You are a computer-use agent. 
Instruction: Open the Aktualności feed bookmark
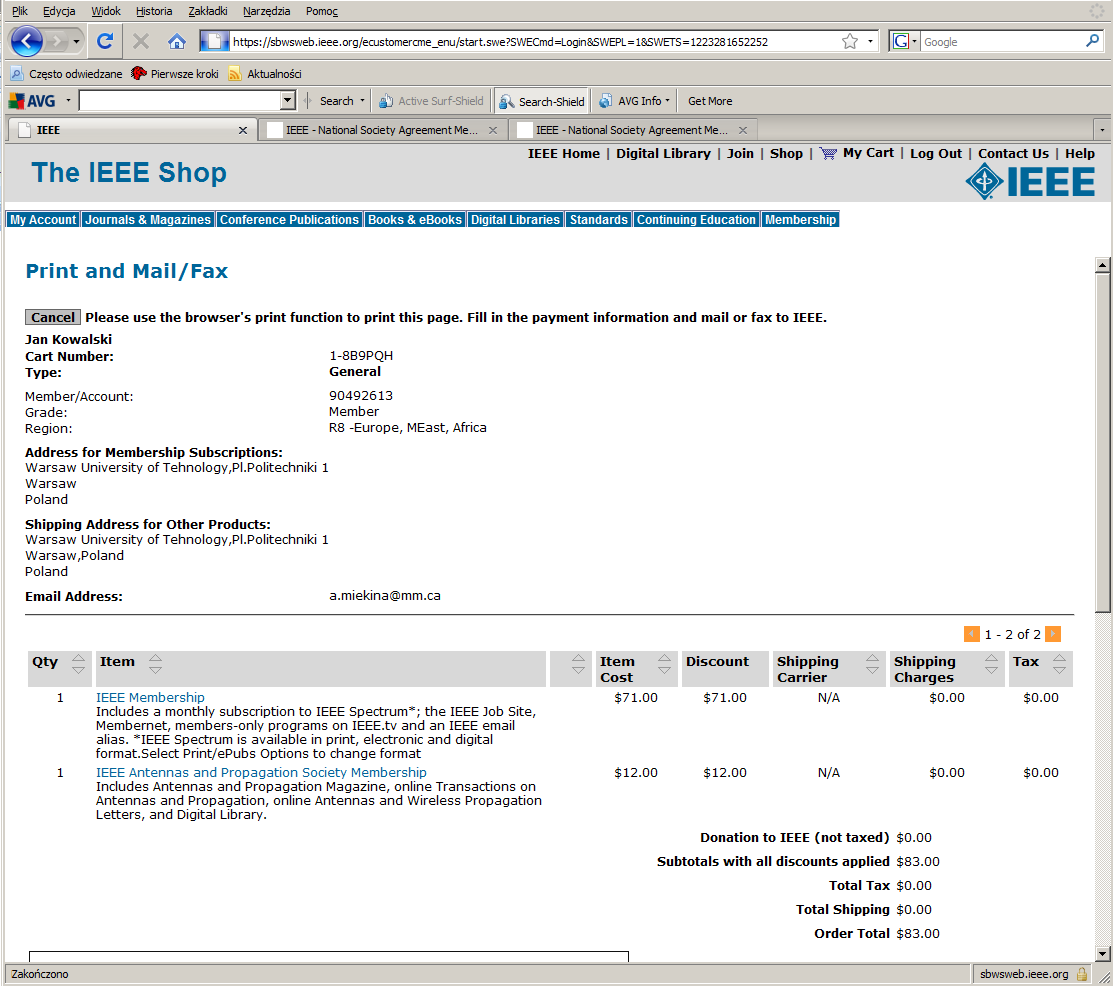tap(265, 74)
